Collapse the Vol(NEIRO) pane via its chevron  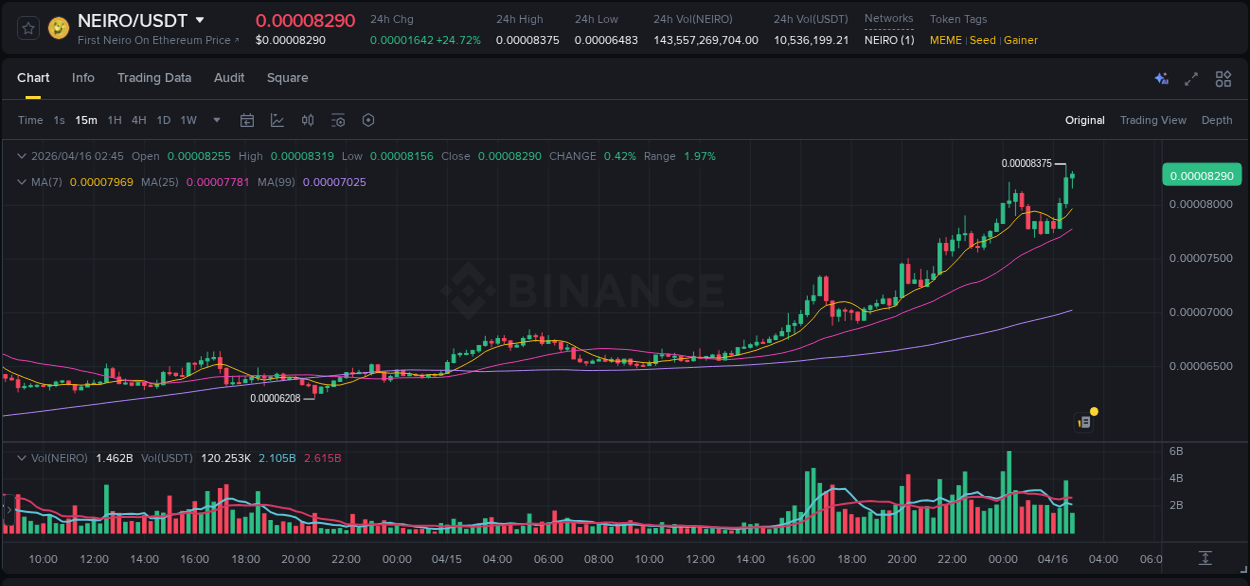point(22,458)
